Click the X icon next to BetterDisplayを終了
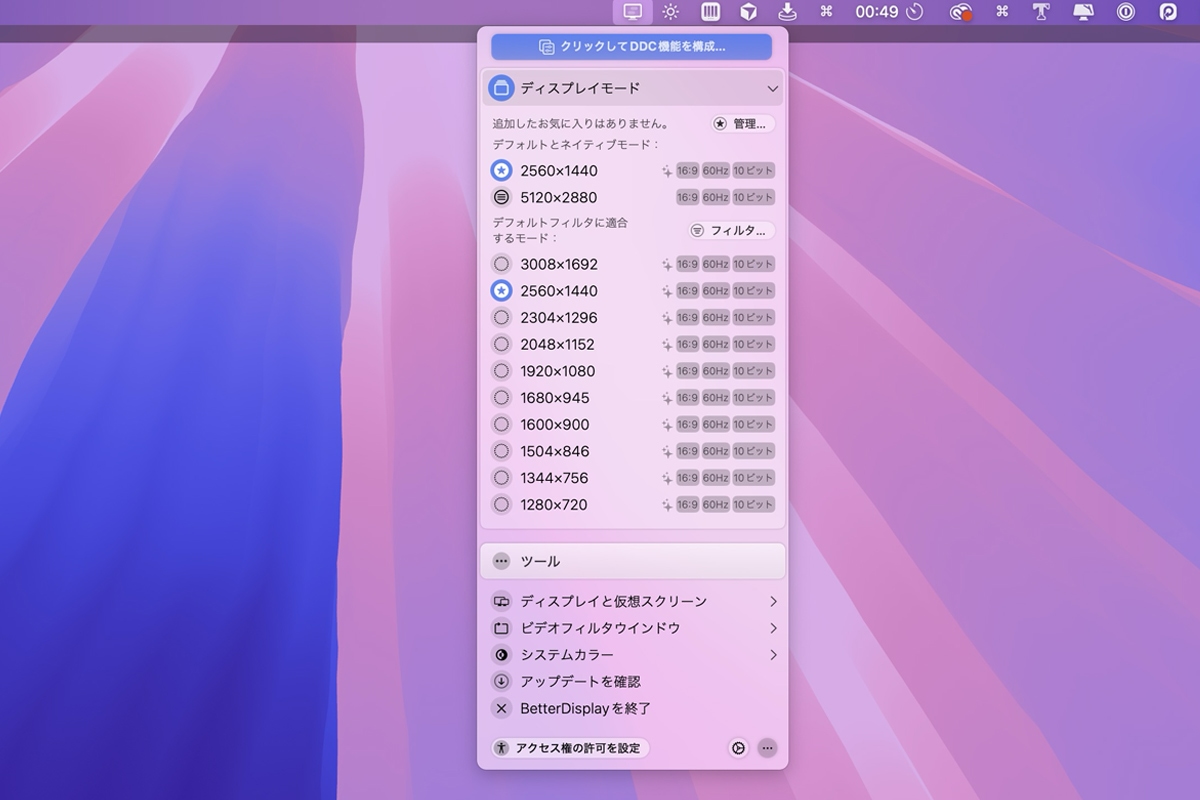The width and height of the screenshot is (1200, 800). 501,708
